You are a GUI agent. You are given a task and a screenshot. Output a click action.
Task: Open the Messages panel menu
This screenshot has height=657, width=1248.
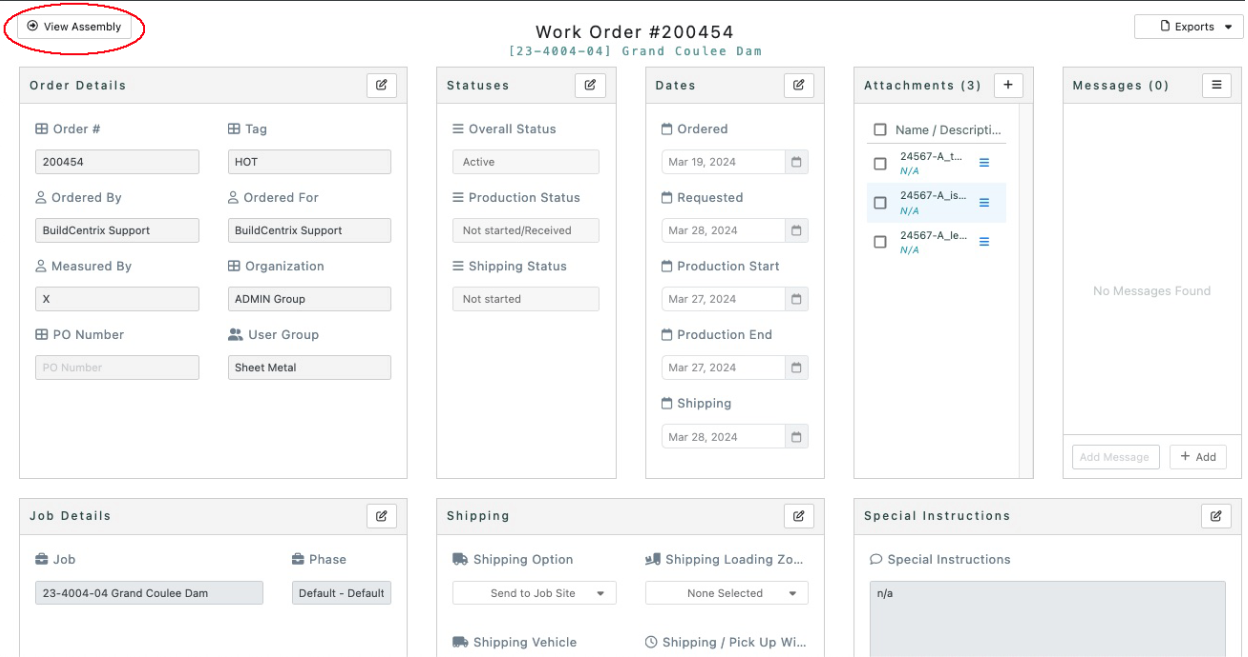pos(1216,85)
